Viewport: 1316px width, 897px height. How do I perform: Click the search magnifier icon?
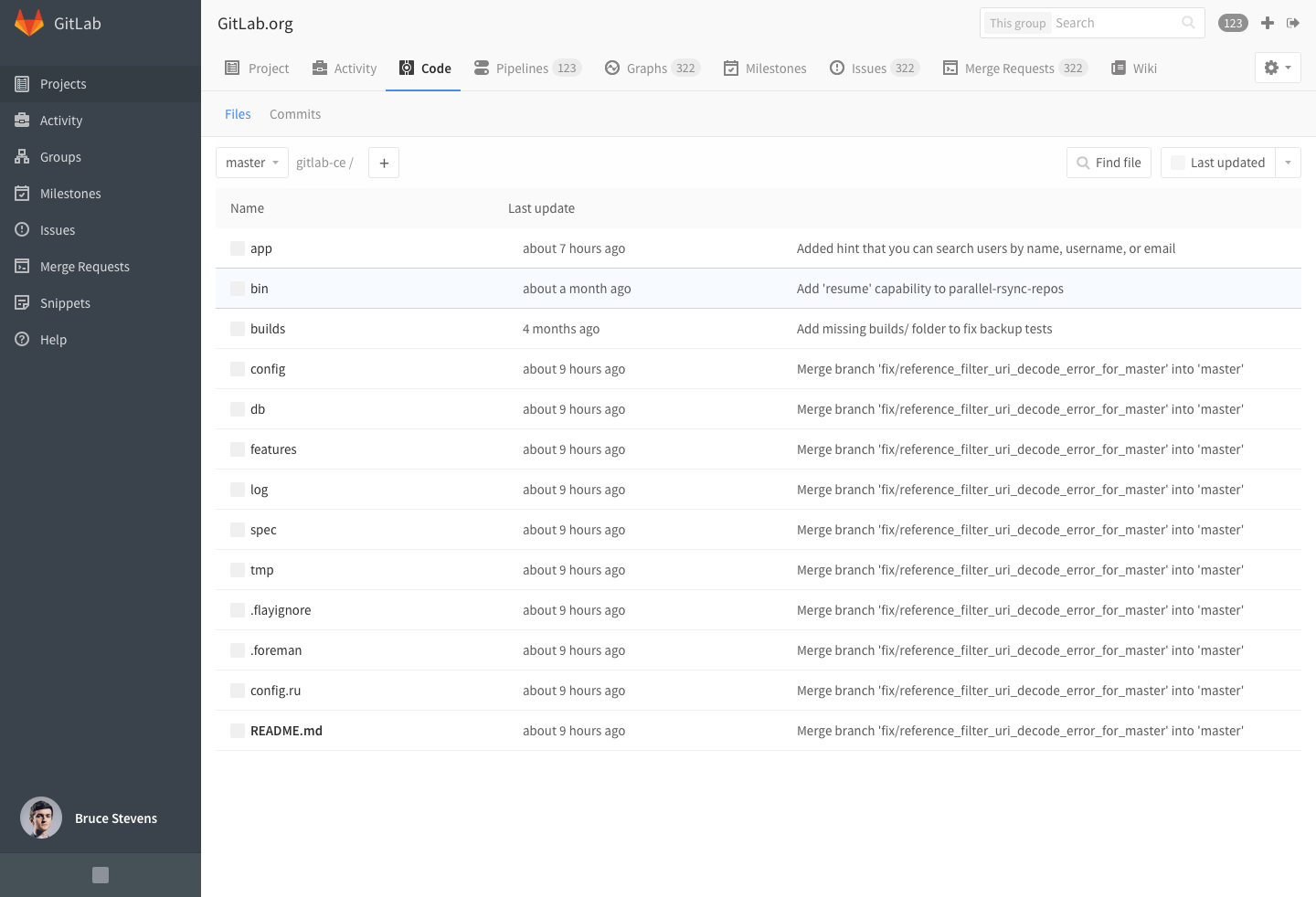click(1187, 22)
